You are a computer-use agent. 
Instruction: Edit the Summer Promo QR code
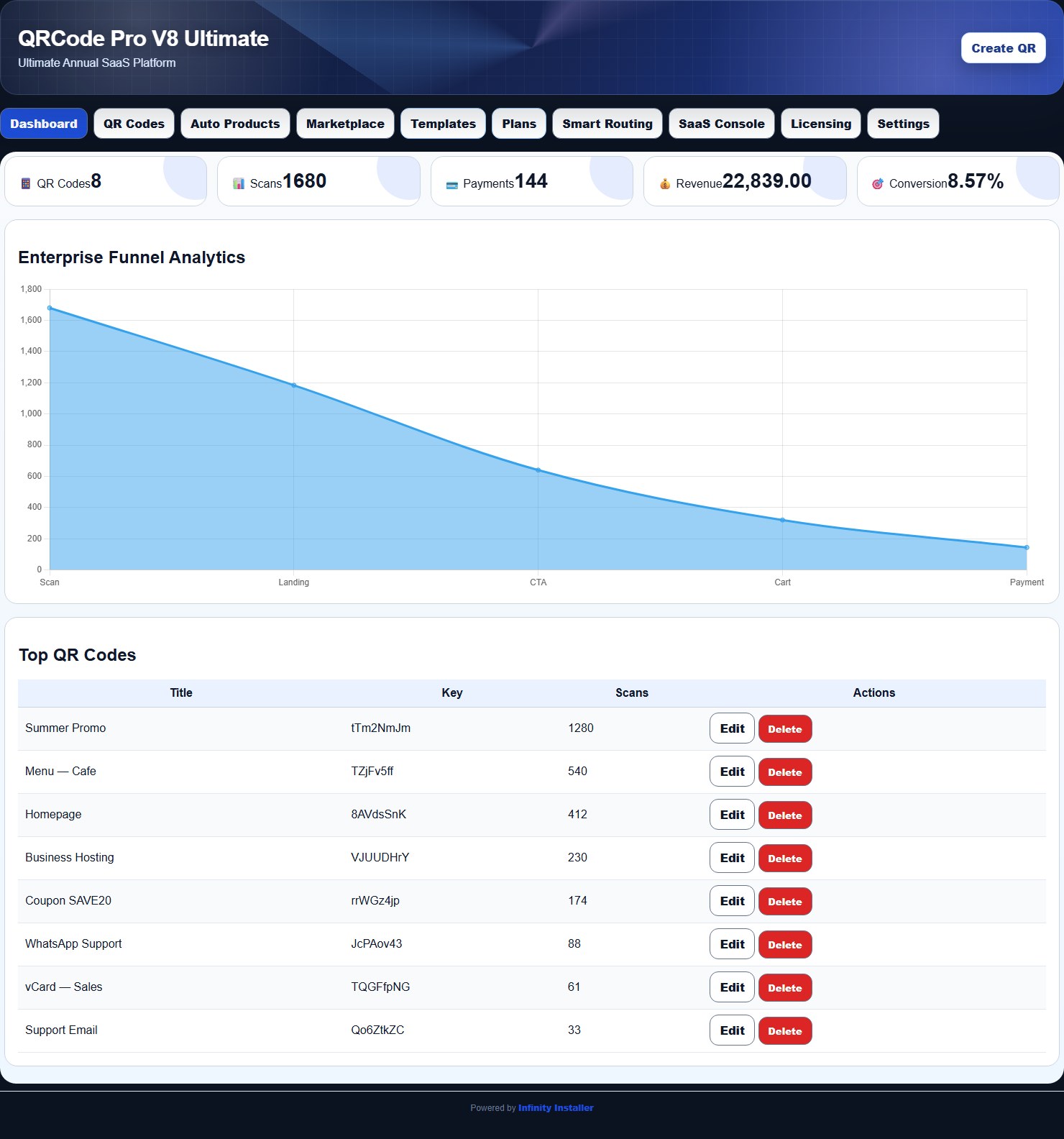(732, 728)
